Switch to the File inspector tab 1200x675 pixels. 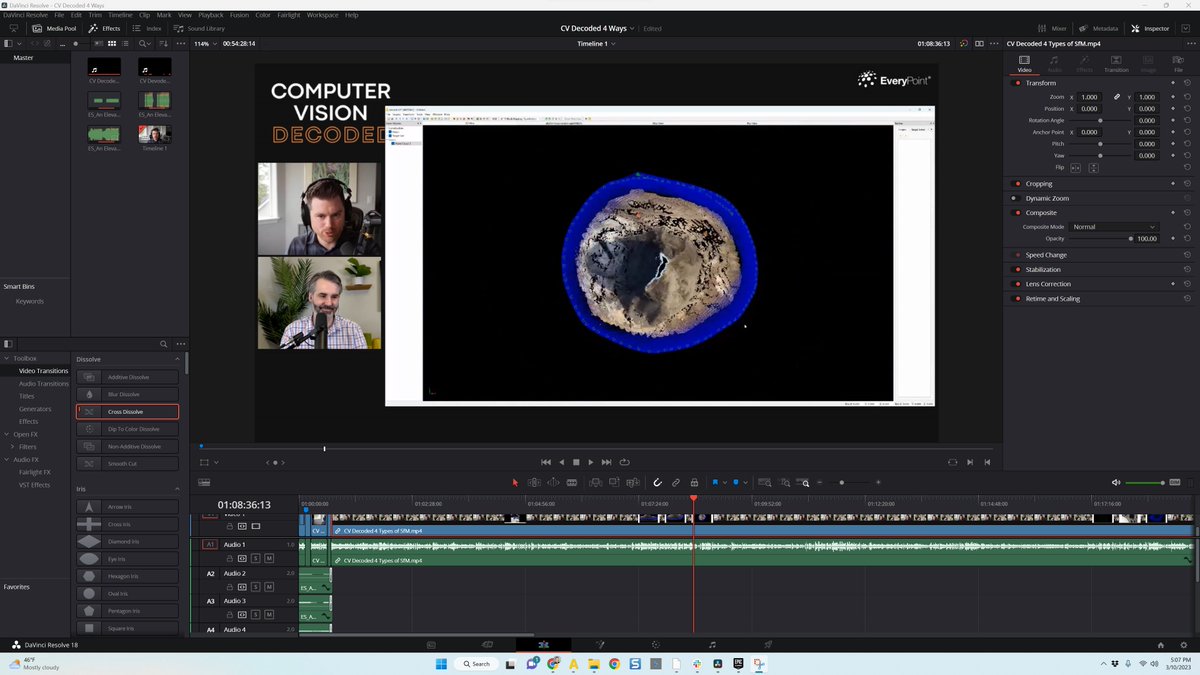tap(1178, 64)
